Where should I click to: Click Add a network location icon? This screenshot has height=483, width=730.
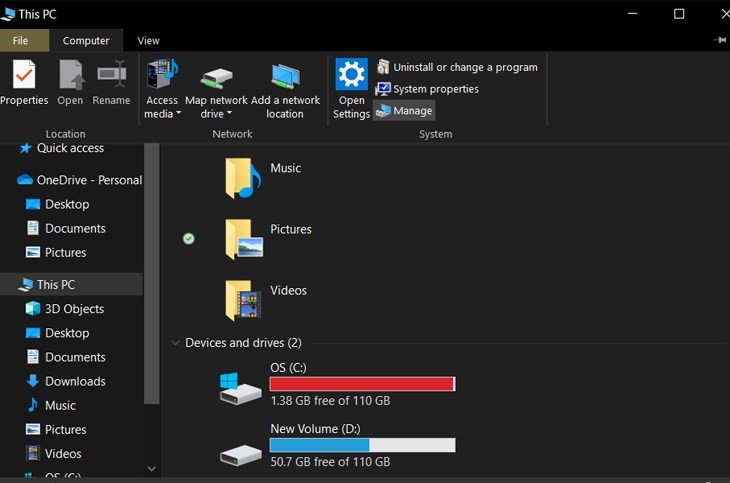click(x=285, y=76)
